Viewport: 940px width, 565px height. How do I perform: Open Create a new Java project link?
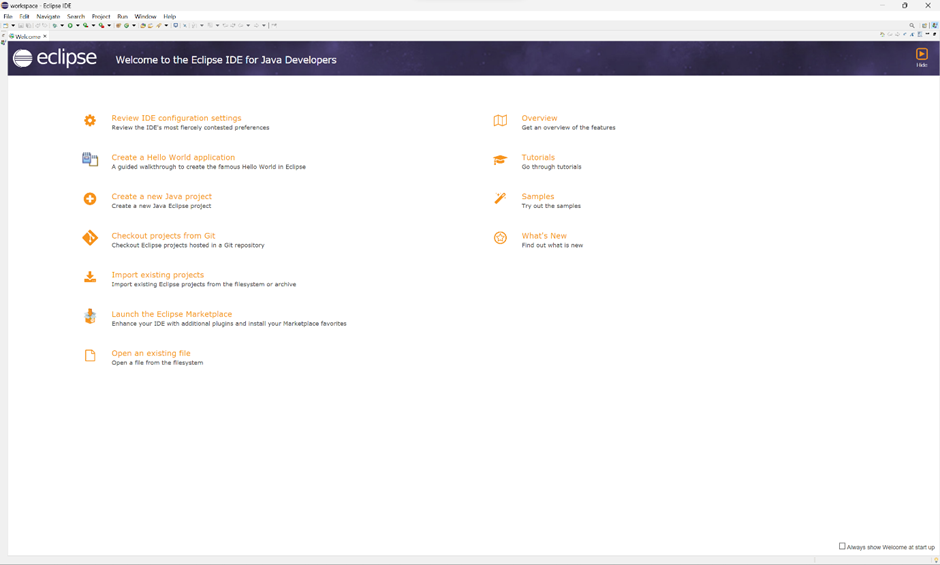coord(161,196)
